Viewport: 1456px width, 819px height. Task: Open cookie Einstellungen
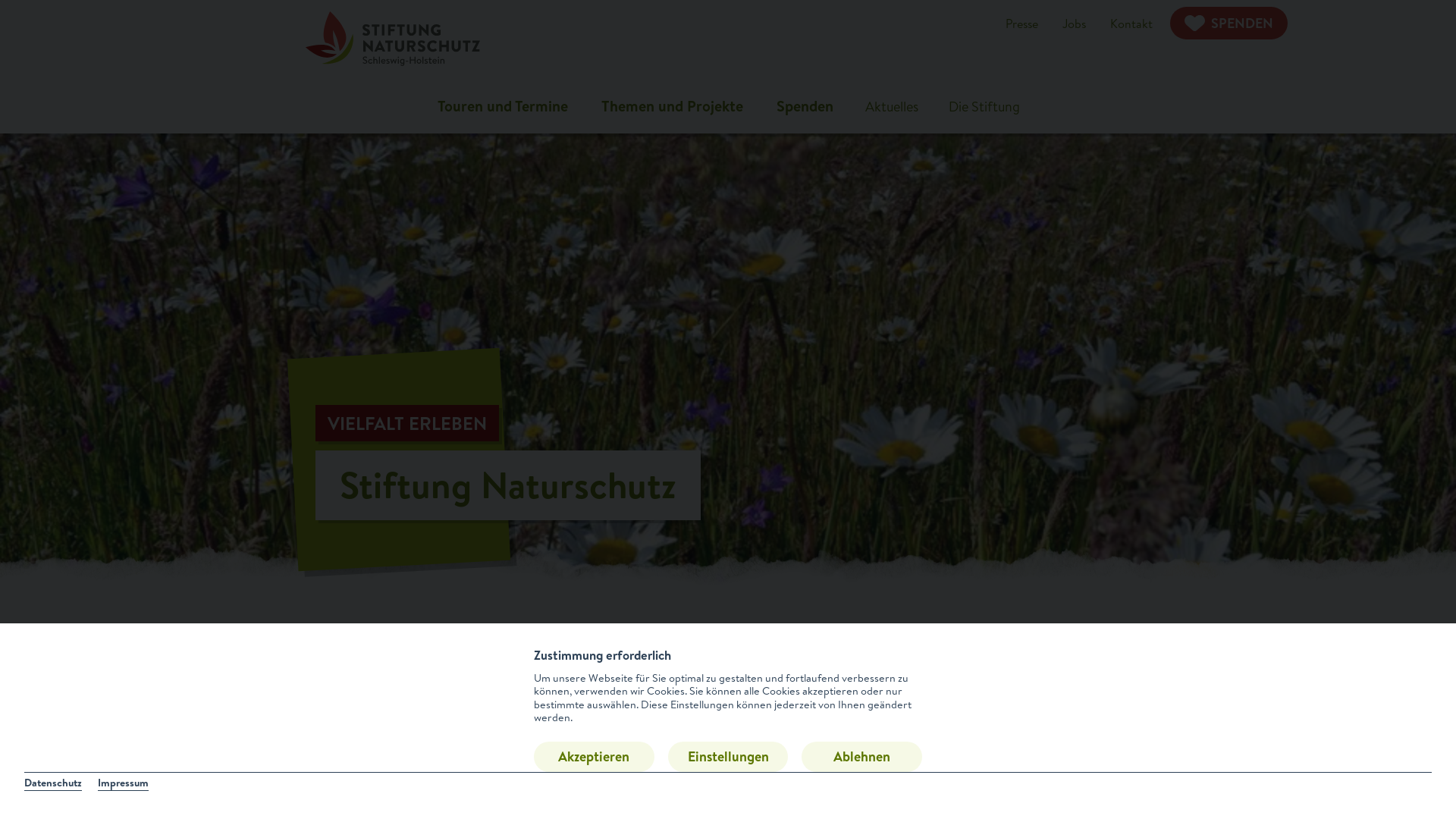click(x=728, y=757)
